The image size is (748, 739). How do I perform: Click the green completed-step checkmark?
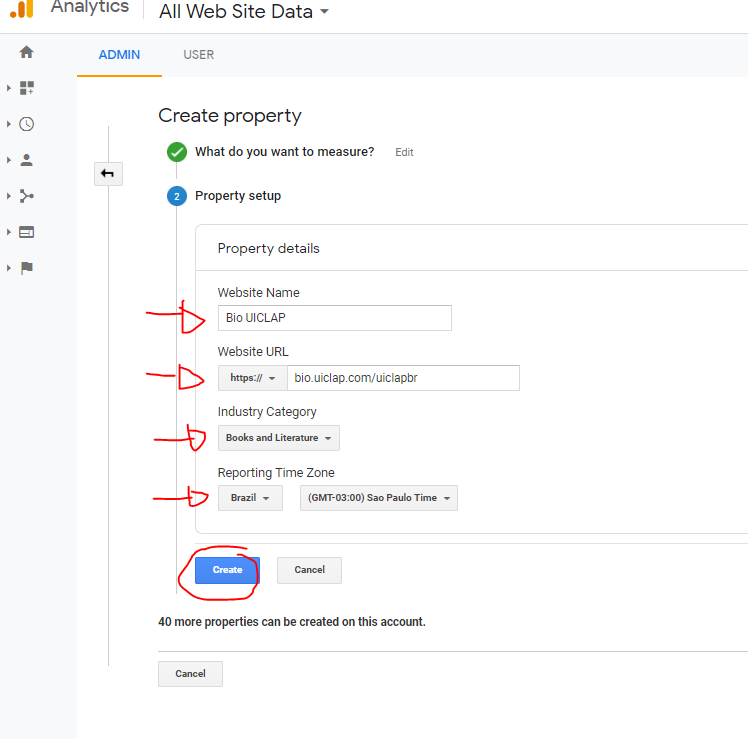177,152
